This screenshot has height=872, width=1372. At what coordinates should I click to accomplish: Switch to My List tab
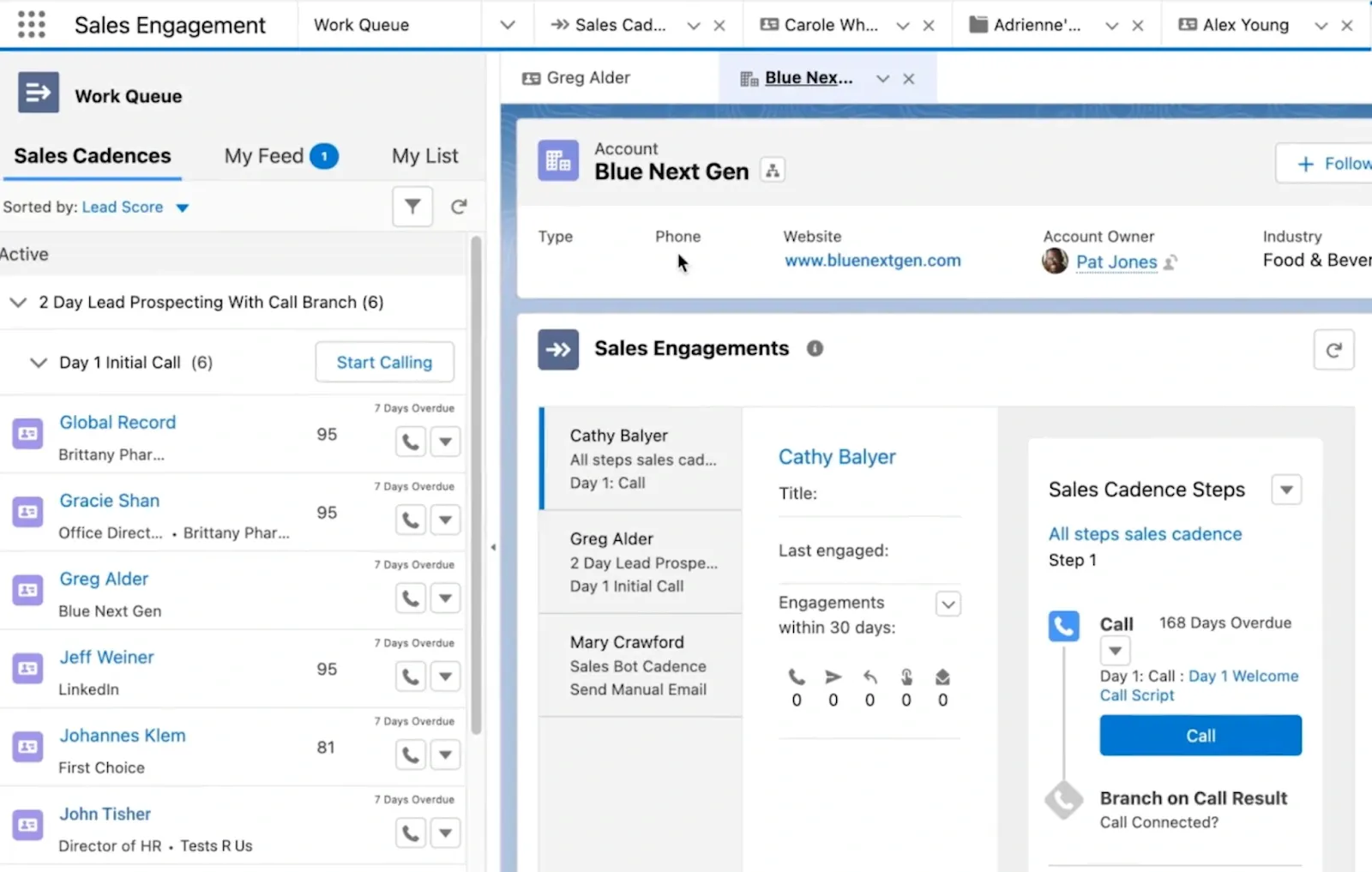pyautogui.click(x=424, y=156)
